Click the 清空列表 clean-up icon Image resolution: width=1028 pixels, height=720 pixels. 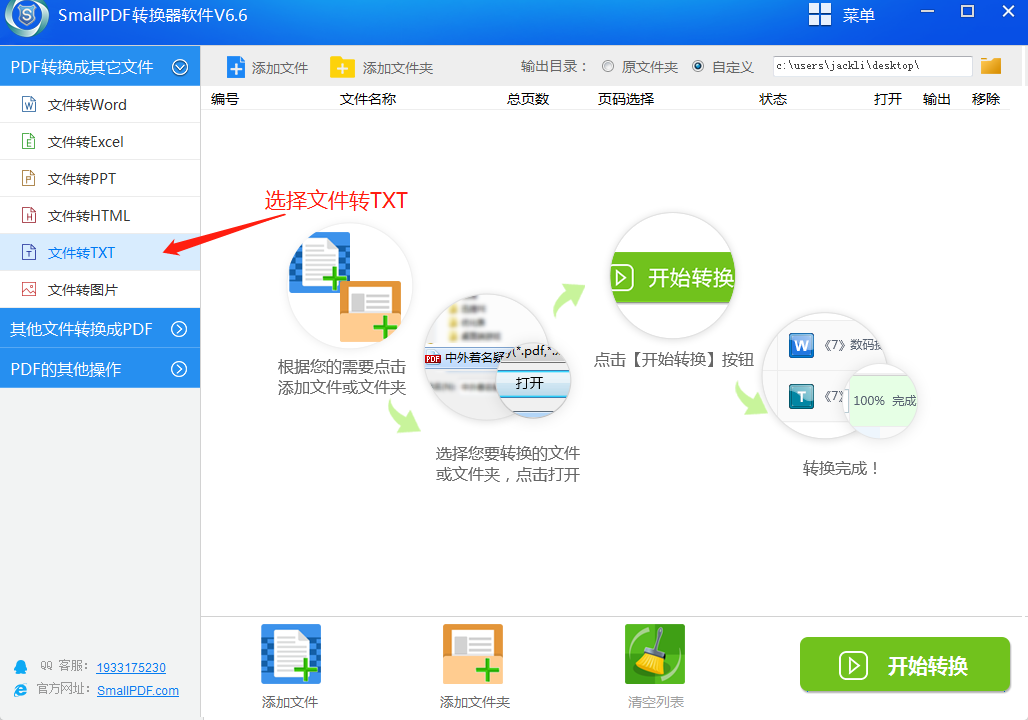point(654,653)
